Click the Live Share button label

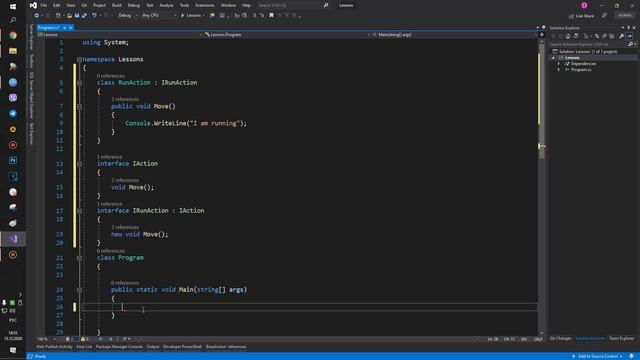pyautogui.click(x=584, y=16)
